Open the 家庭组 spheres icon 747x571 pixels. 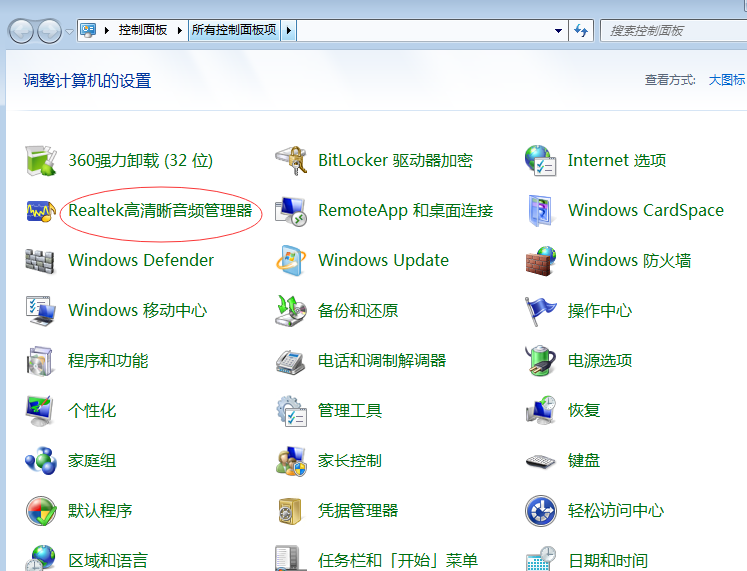[x=41, y=461]
